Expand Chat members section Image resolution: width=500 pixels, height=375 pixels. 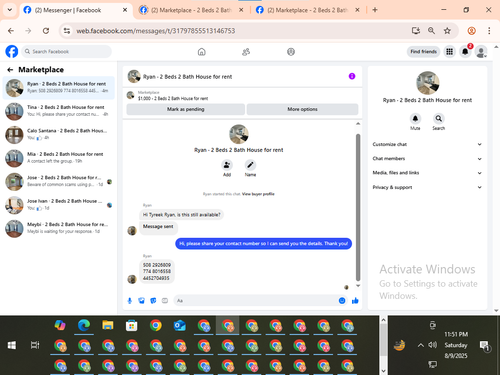[x=427, y=159]
